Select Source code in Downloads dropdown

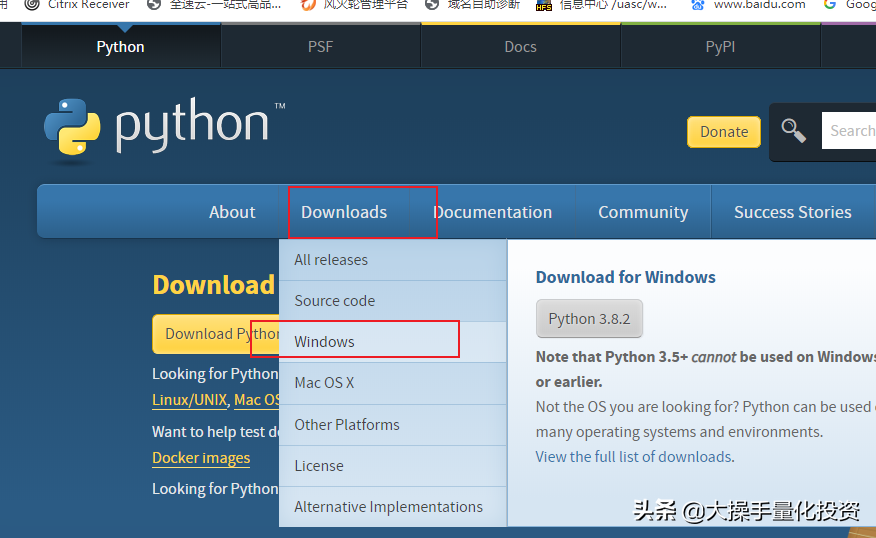tap(393, 301)
